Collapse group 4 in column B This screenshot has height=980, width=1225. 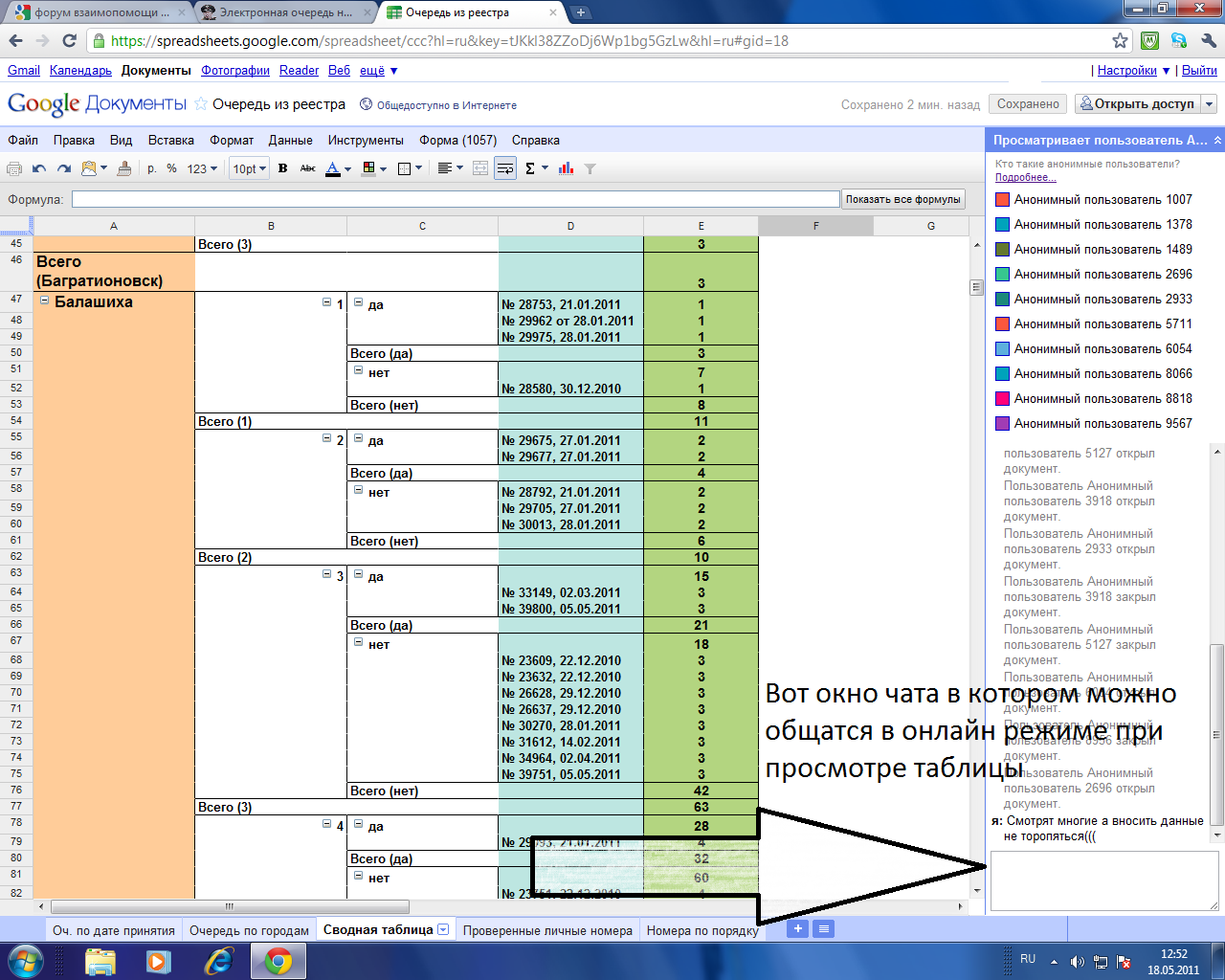click(x=327, y=824)
